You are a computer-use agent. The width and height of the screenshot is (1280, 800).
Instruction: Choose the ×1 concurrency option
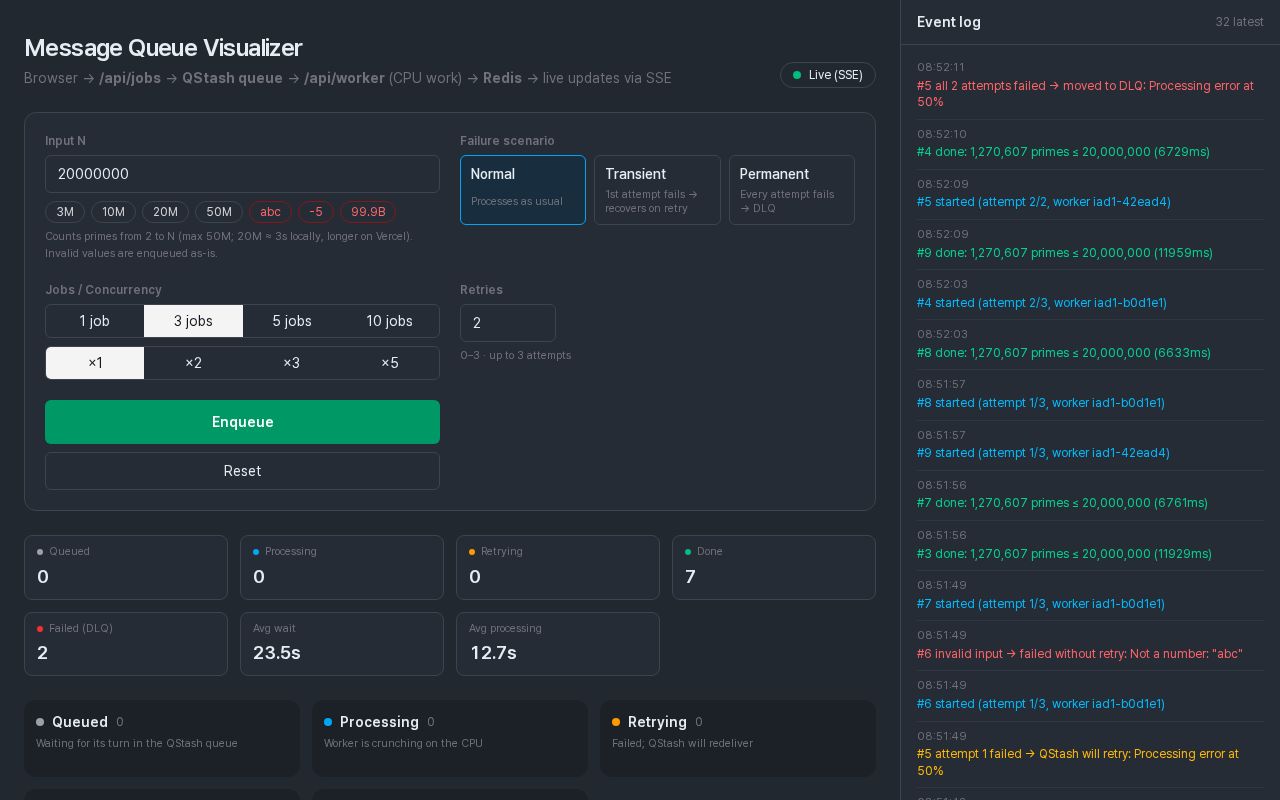click(95, 363)
